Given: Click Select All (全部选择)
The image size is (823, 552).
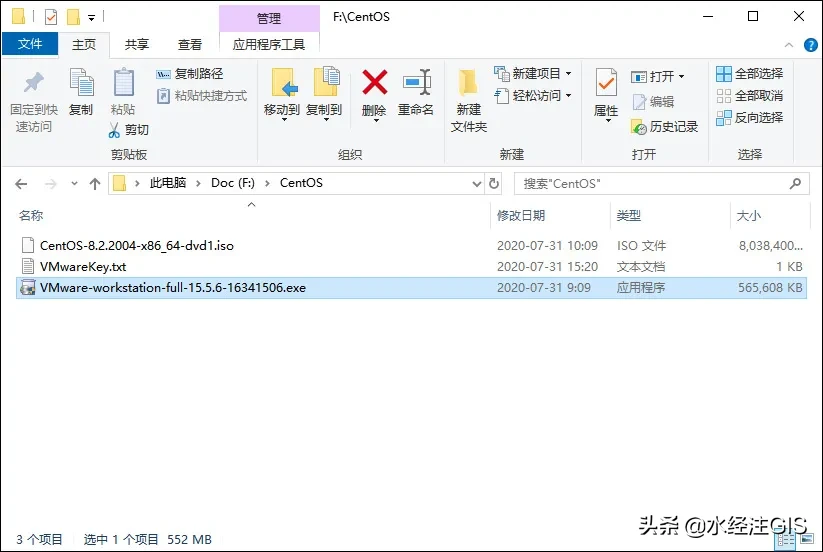Looking at the screenshot, I should [750, 74].
